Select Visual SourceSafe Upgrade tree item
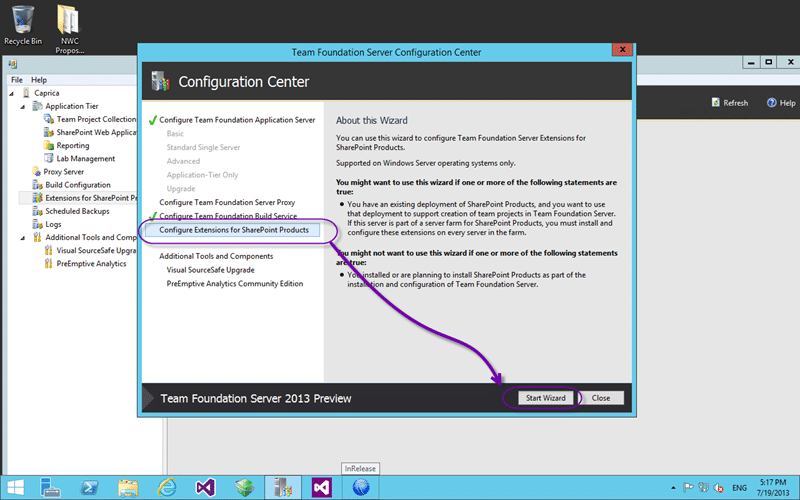This screenshot has height=500, width=800. pyautogui.click(x=96, y=251)
